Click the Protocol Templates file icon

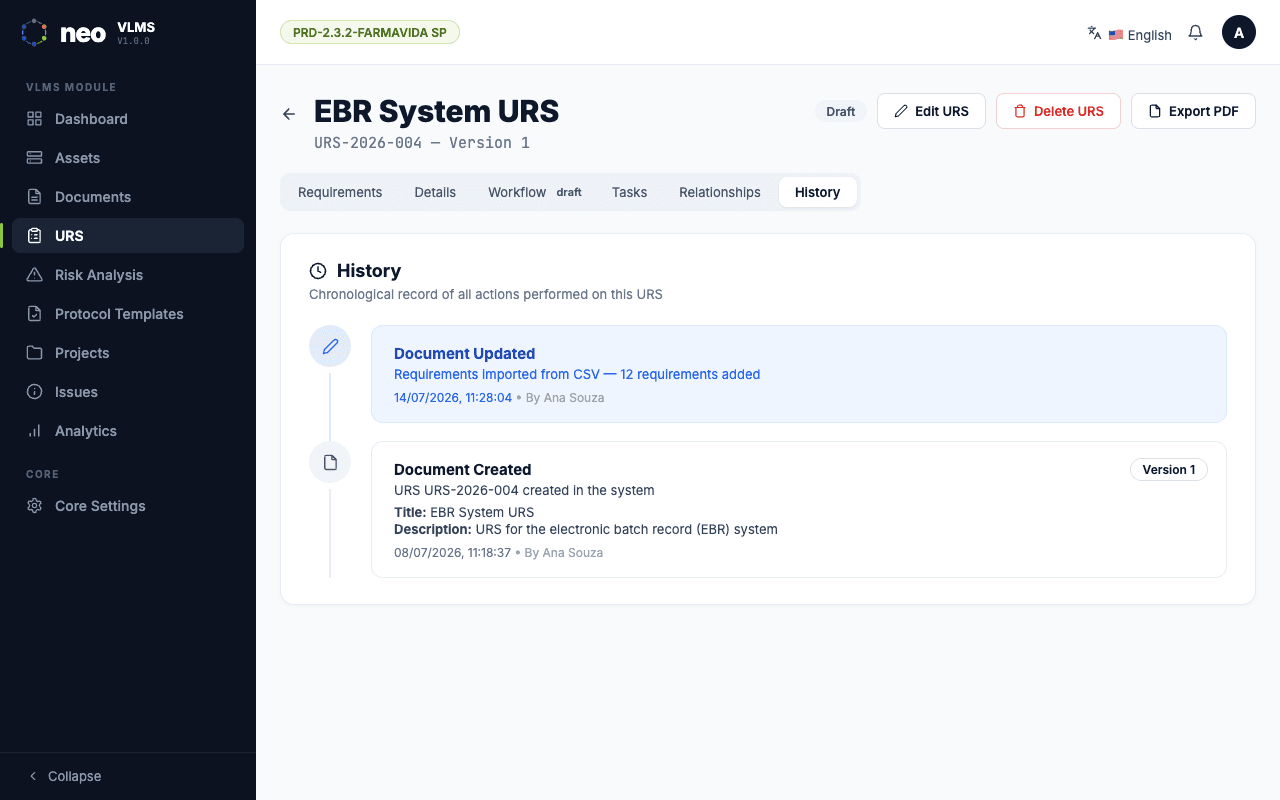[34, 314]
